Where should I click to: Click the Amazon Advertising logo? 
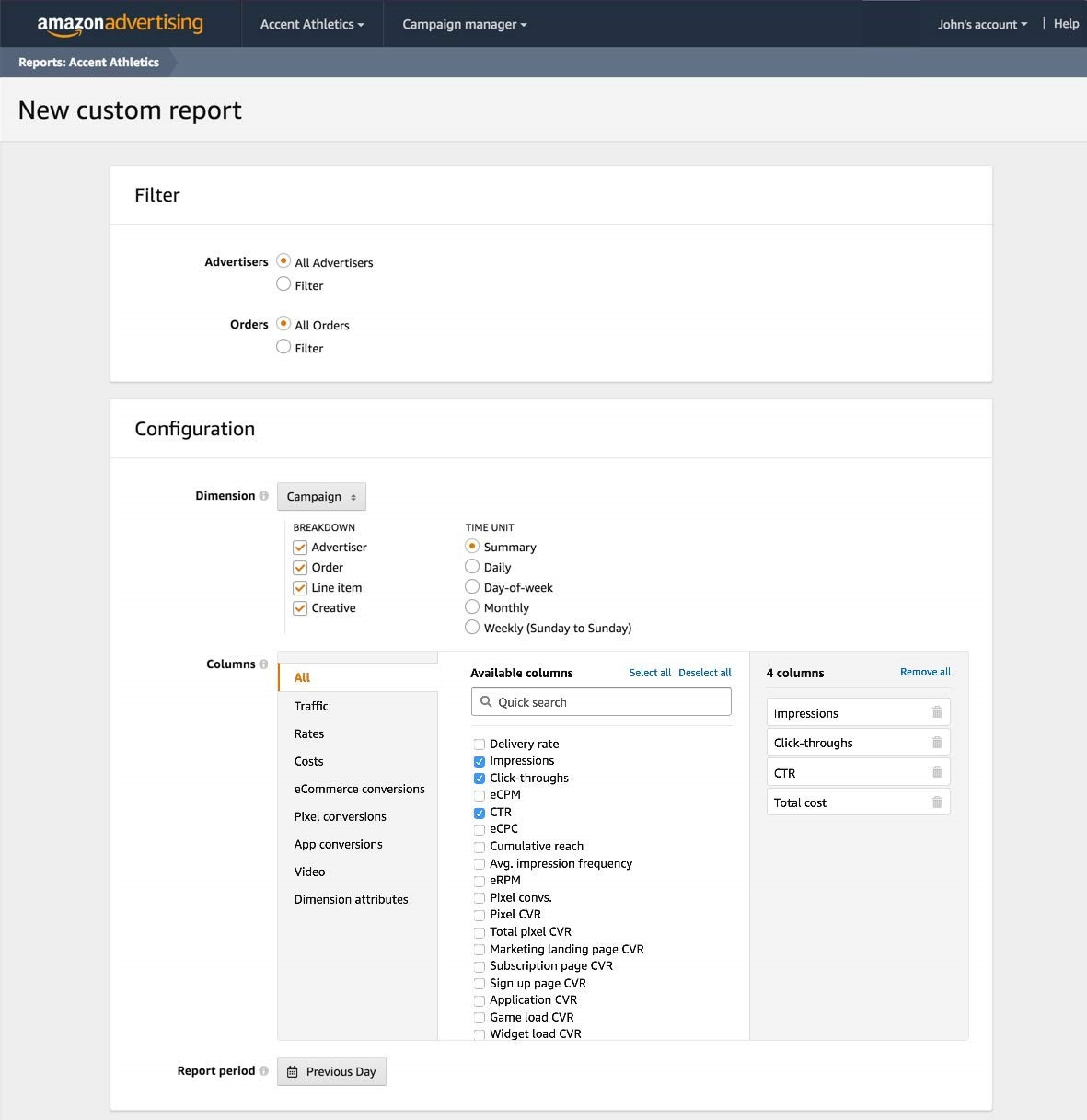(121, 24)
